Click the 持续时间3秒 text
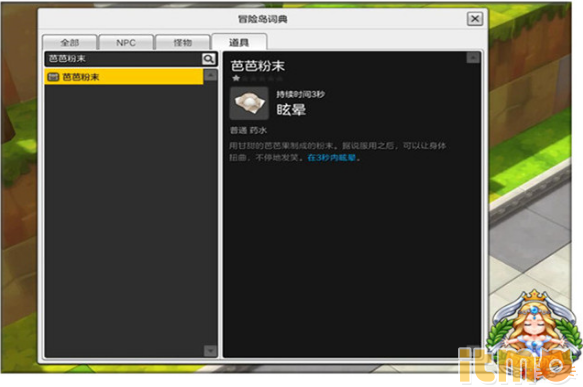The width and height of the screenshot is (583, 387). (300, 94)
